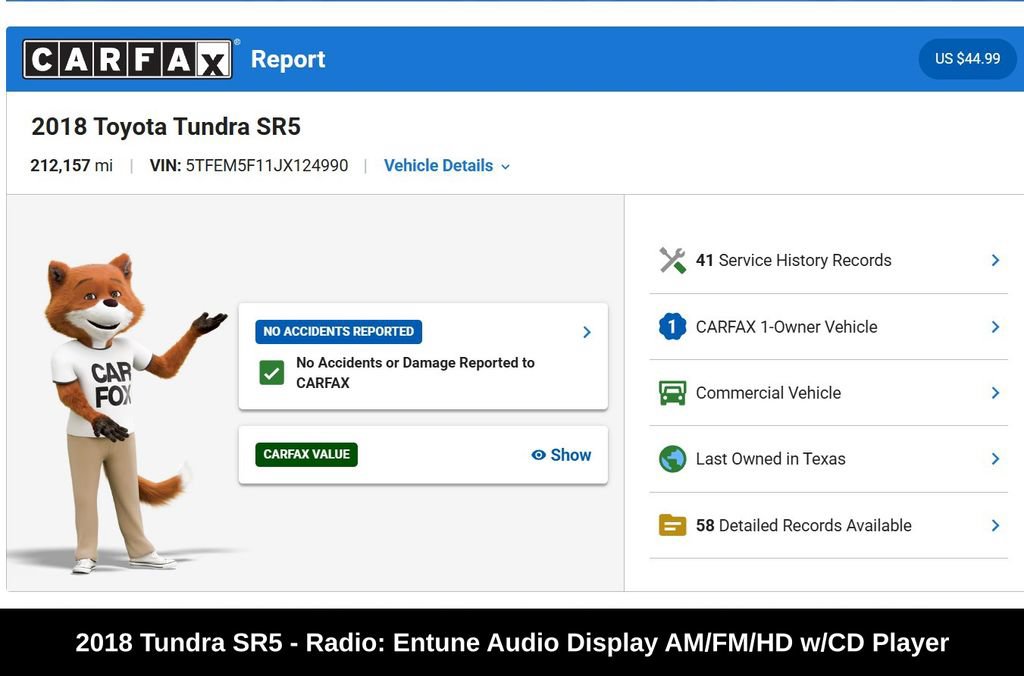
Task: Select the Last Owned in Texas label
Action: click(771, 459)
